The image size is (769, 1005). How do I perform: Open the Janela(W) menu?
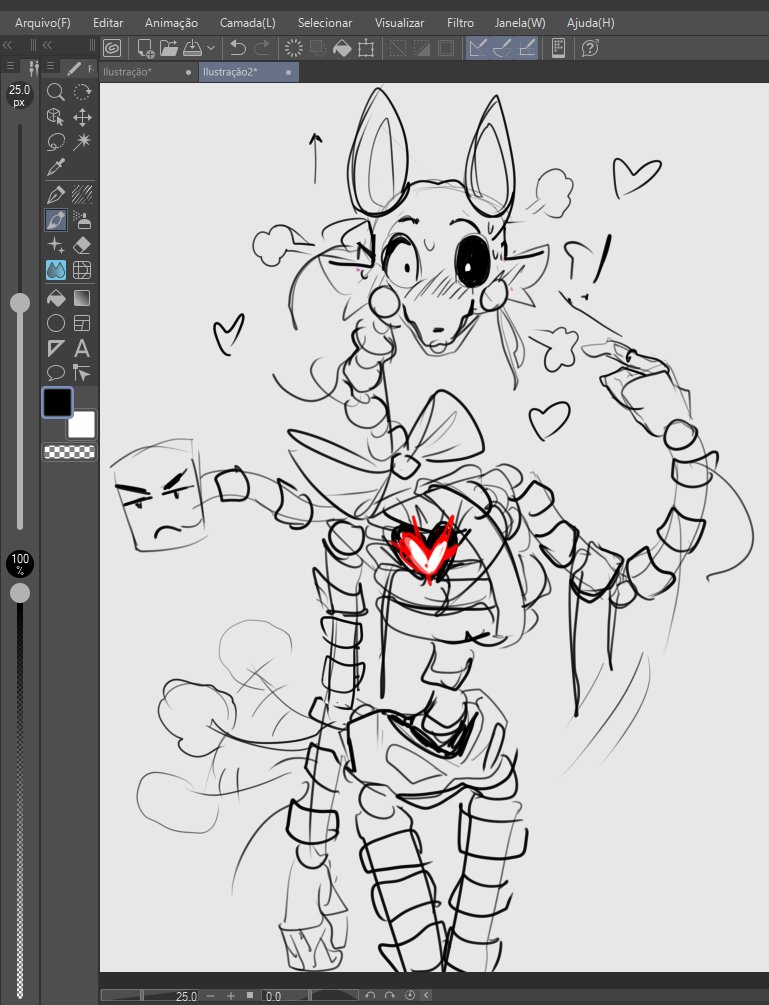click(x=520, y=22)
